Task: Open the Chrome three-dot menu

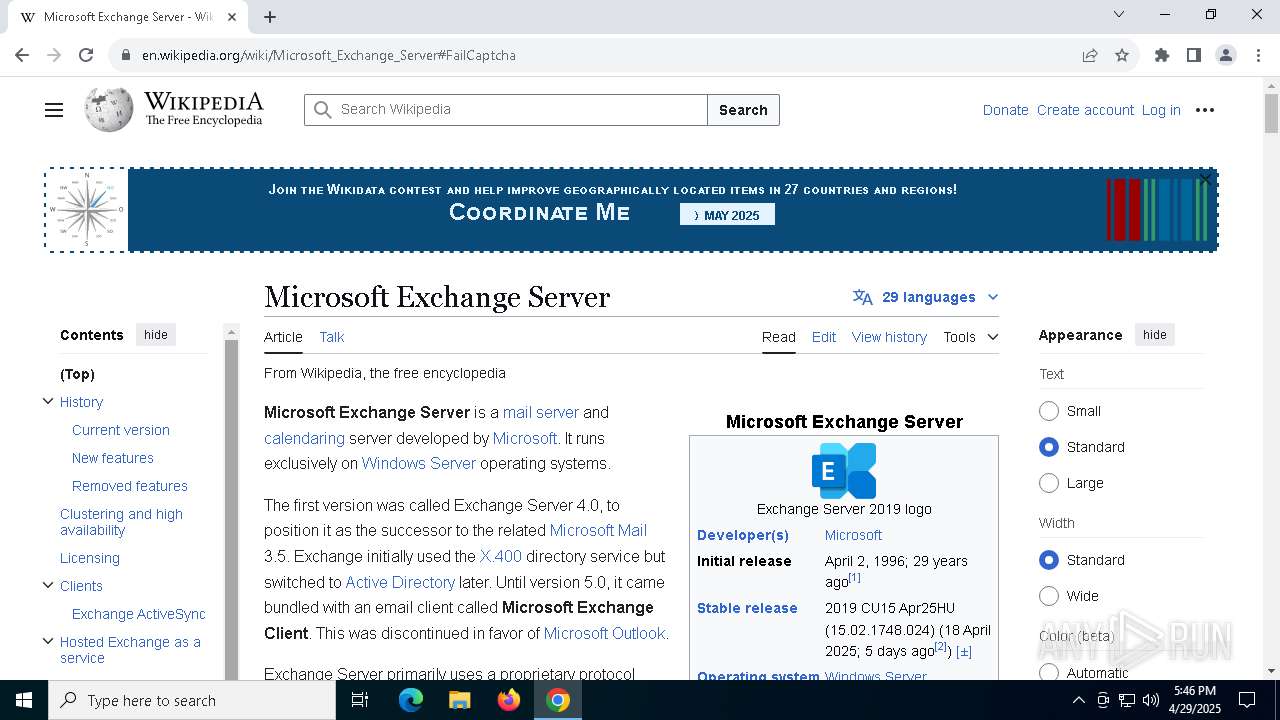Action: coord(1258,55)
